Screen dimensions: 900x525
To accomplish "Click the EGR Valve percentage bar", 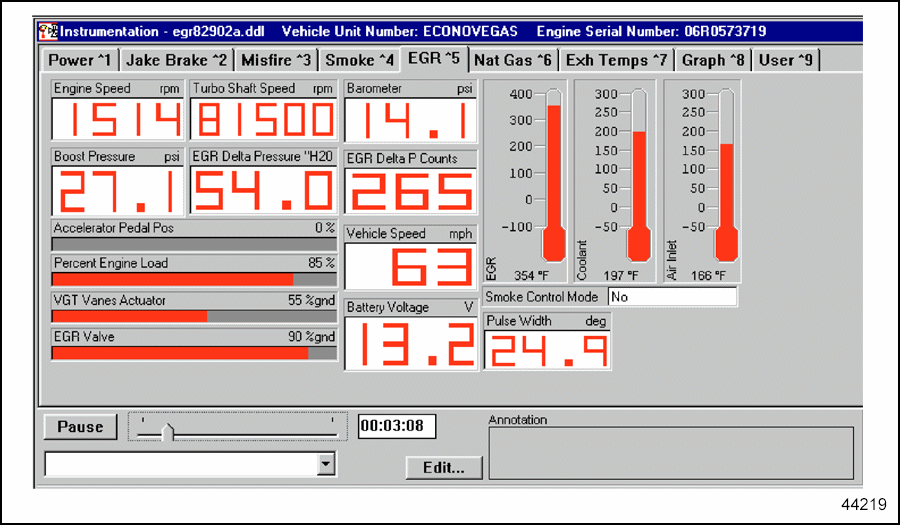I will tap(194, 352).
